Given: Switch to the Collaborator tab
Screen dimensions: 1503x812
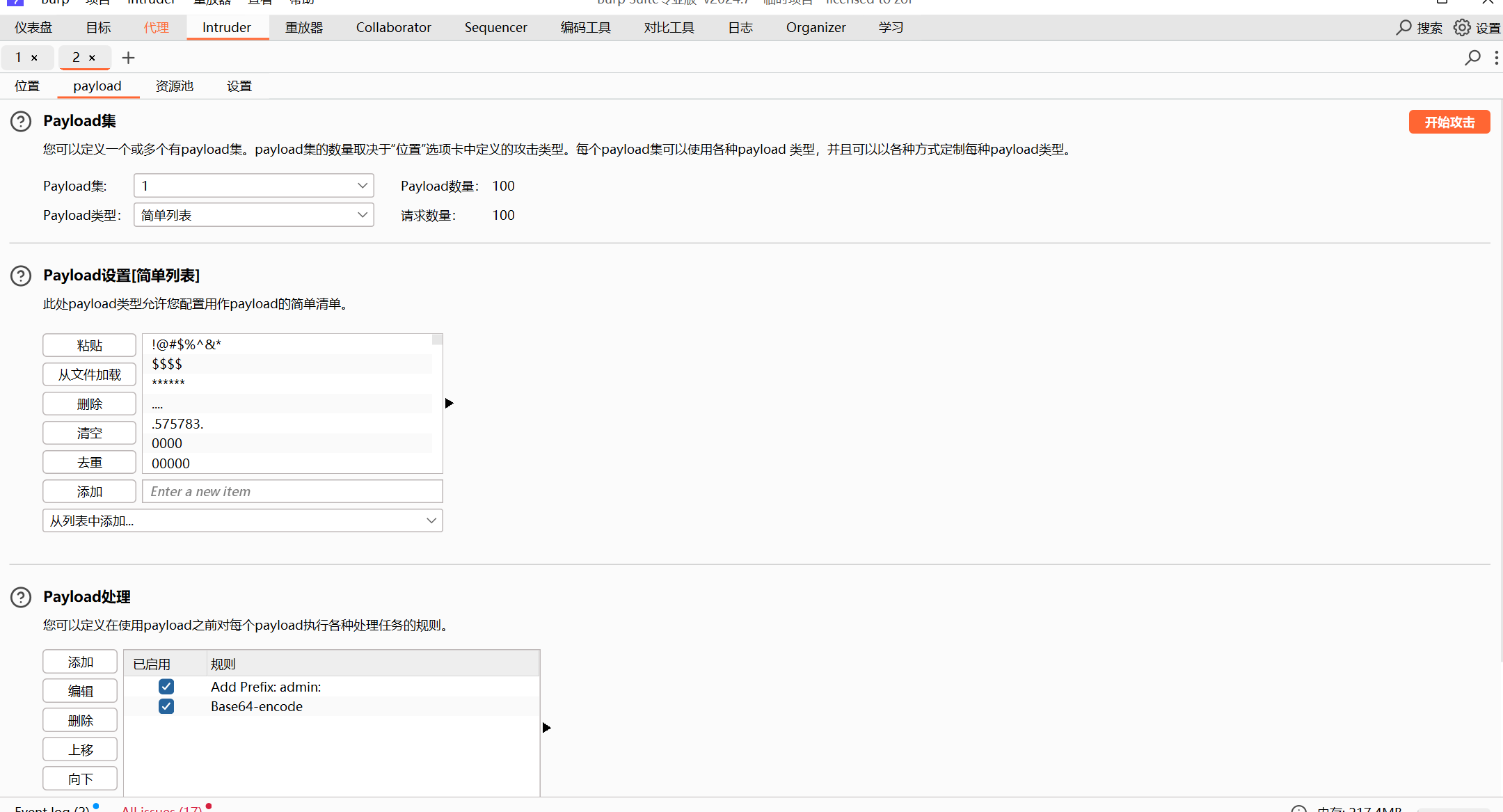Looking at the screenshot, I should point(393,28).
